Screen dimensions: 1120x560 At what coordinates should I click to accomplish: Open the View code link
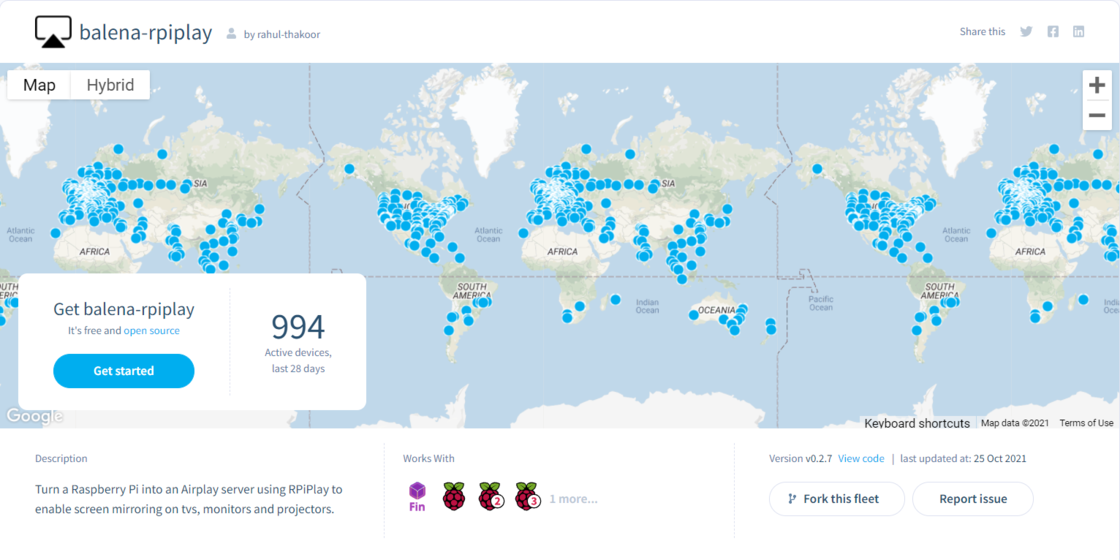(x=861, y=459)
